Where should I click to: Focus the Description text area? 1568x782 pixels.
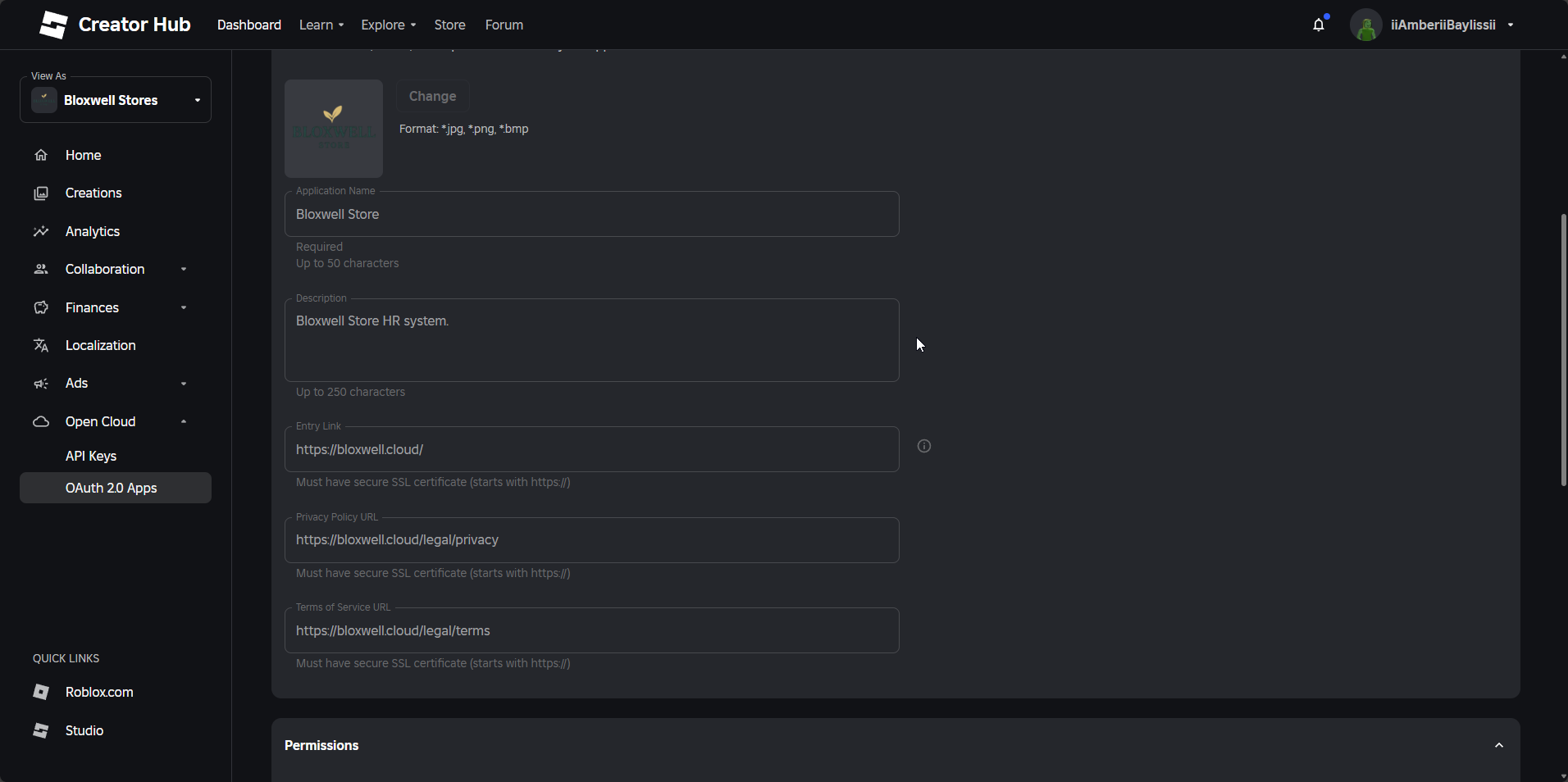pos(592,340)
